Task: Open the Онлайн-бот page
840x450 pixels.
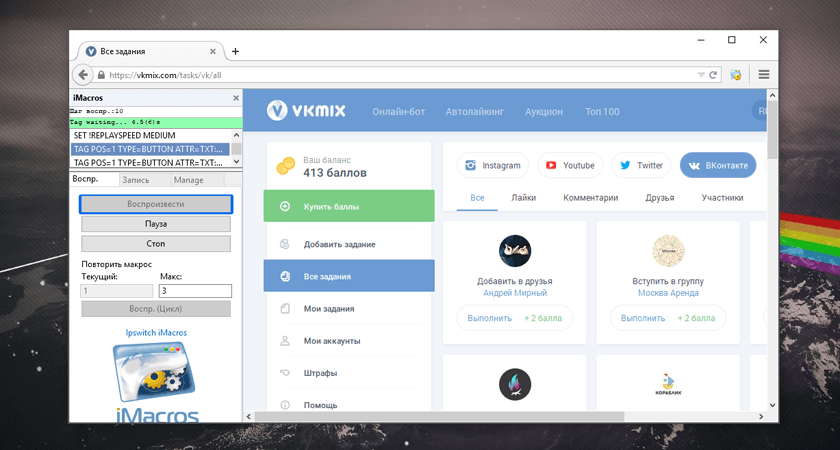Action: coord(399,111)
